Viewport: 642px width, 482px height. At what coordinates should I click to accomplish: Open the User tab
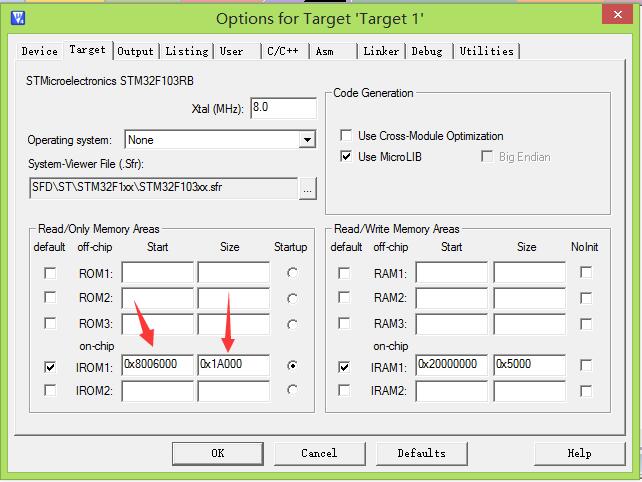coord(231,51)
